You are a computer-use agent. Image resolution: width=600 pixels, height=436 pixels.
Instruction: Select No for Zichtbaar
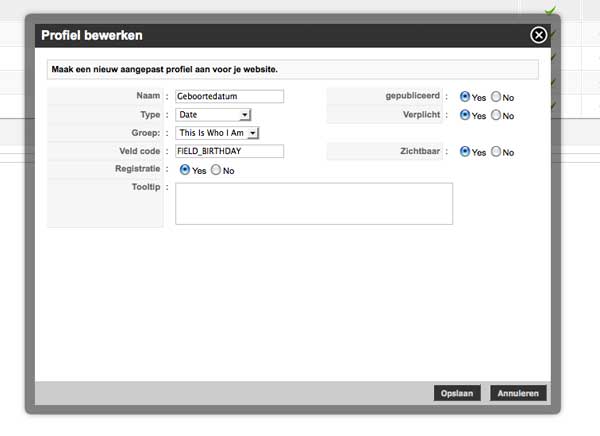pyautogui.click(x=496, y=151)
